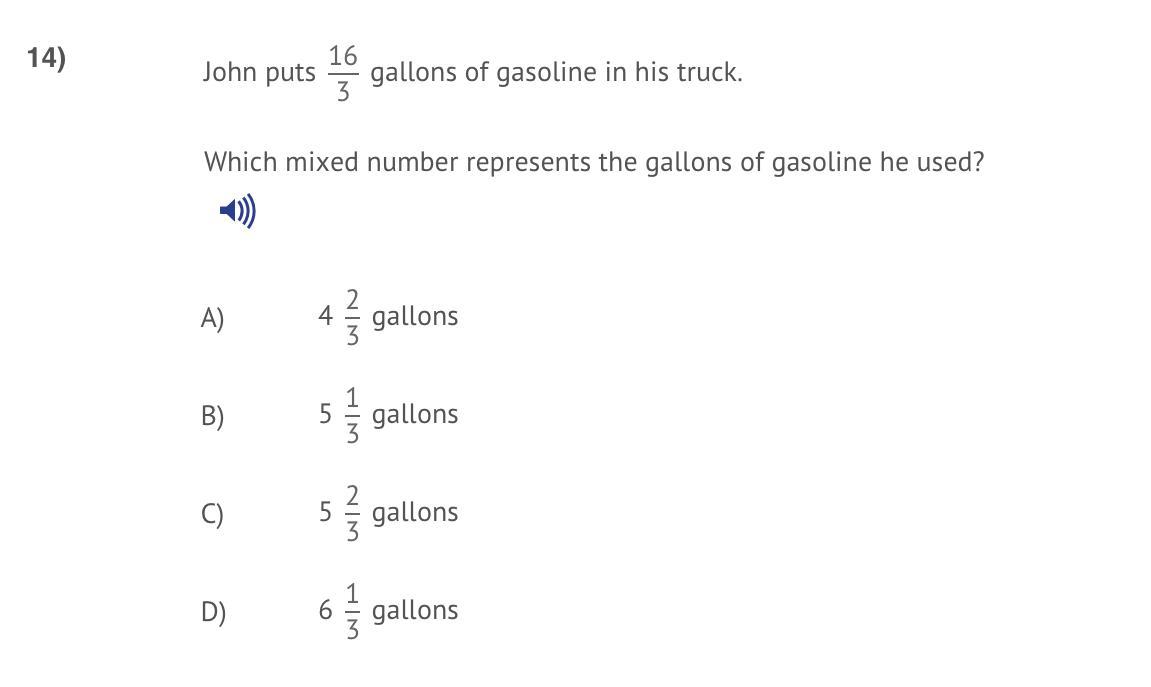Image resolution: width=1151 pixels, height=687 pixels.
Task: Select answer letter D)
Action: click(x=213, y=611)
